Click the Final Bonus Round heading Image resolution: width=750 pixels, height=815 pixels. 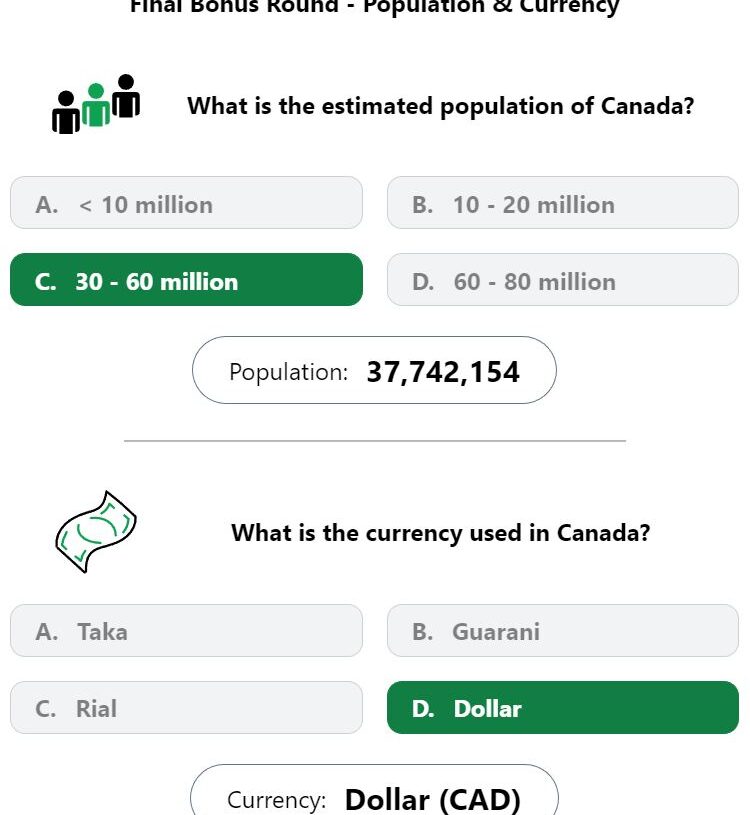(374, 7)
